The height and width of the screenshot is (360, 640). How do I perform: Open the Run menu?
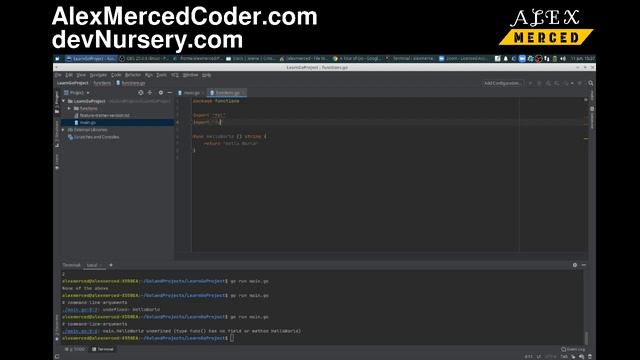point(149,75)
